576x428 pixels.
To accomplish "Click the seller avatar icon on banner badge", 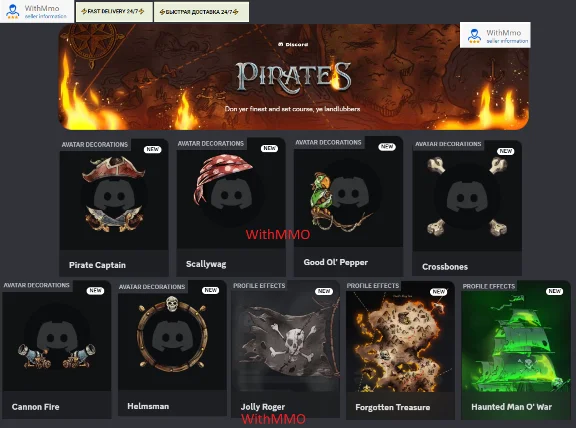I will 474,36.
